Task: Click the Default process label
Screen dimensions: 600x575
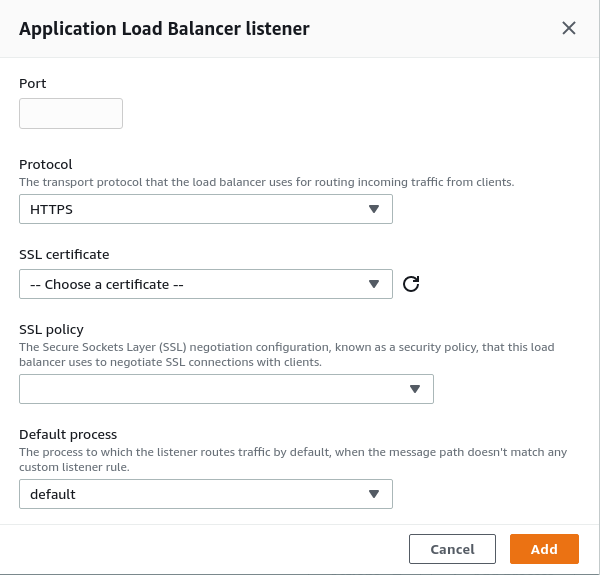Action: coord(68,435)
